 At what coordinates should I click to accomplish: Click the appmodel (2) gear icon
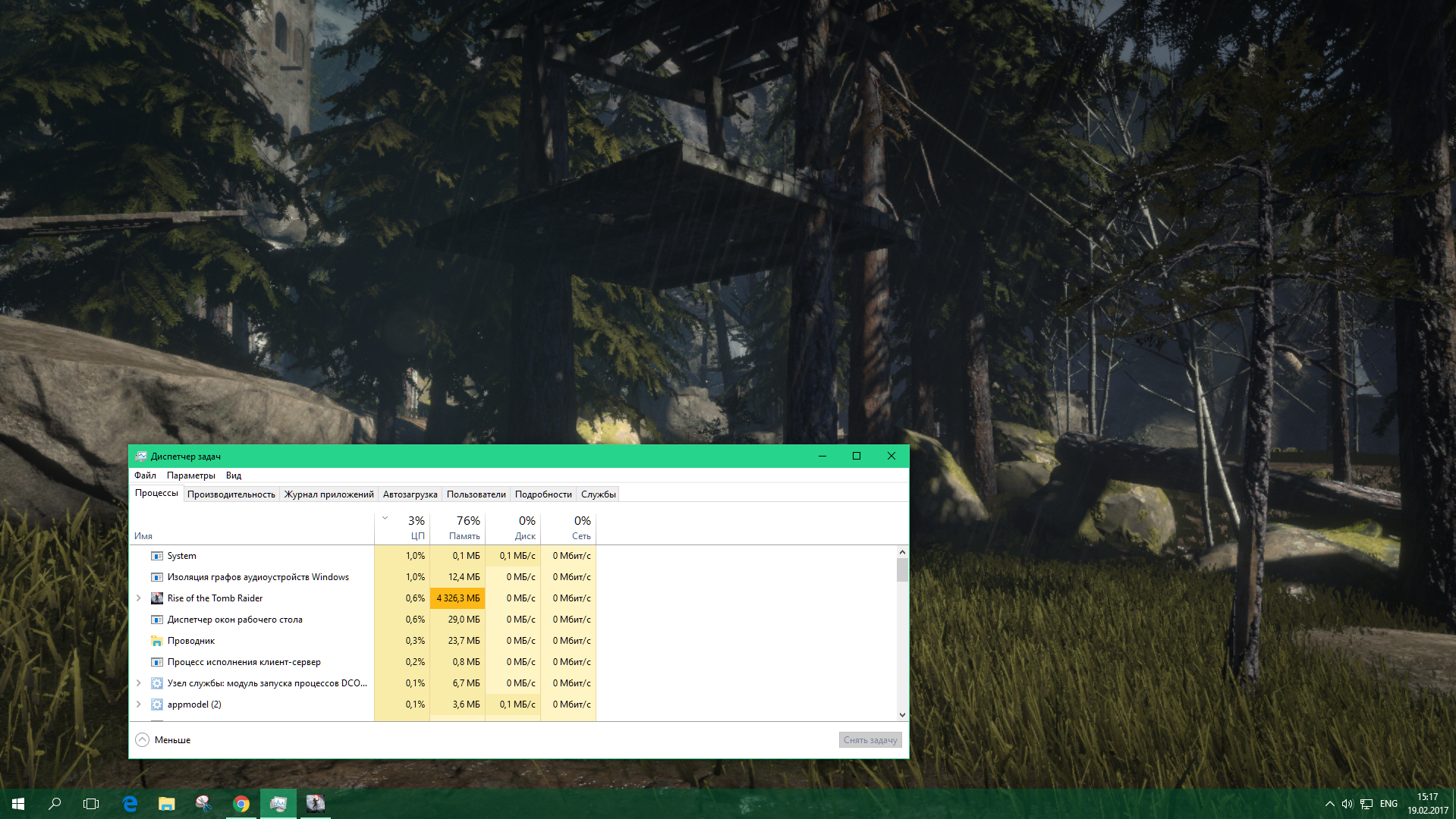[x=157, y=704]
